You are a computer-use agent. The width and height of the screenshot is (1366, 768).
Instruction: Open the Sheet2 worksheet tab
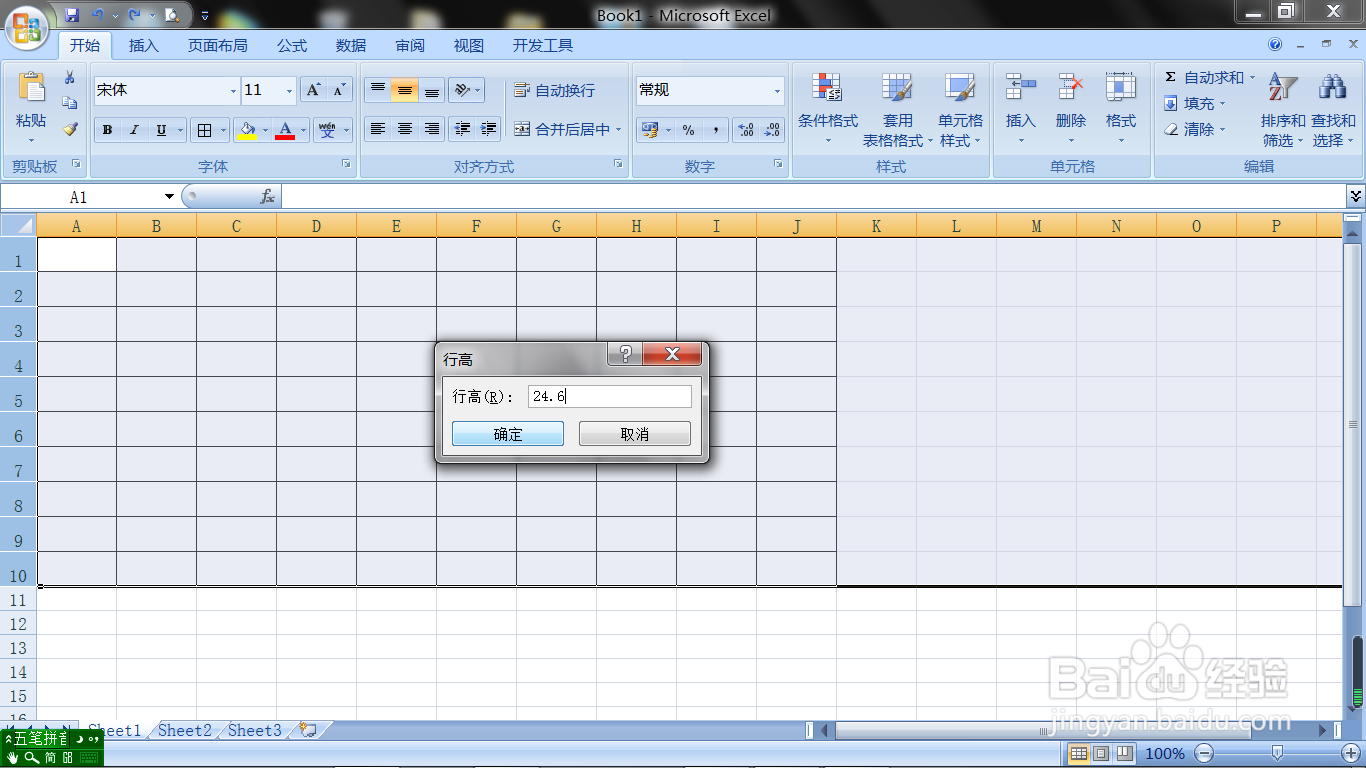tap(185, 731)
